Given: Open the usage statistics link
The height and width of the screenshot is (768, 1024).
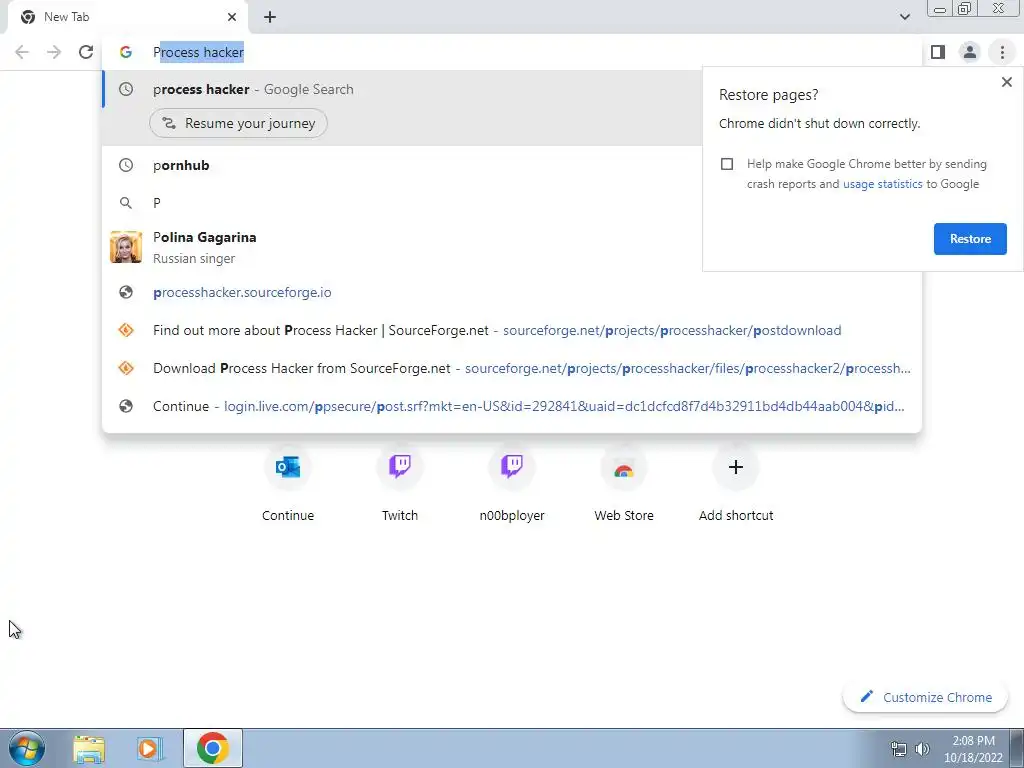Looking at the screenshot, I should point(882,184).
